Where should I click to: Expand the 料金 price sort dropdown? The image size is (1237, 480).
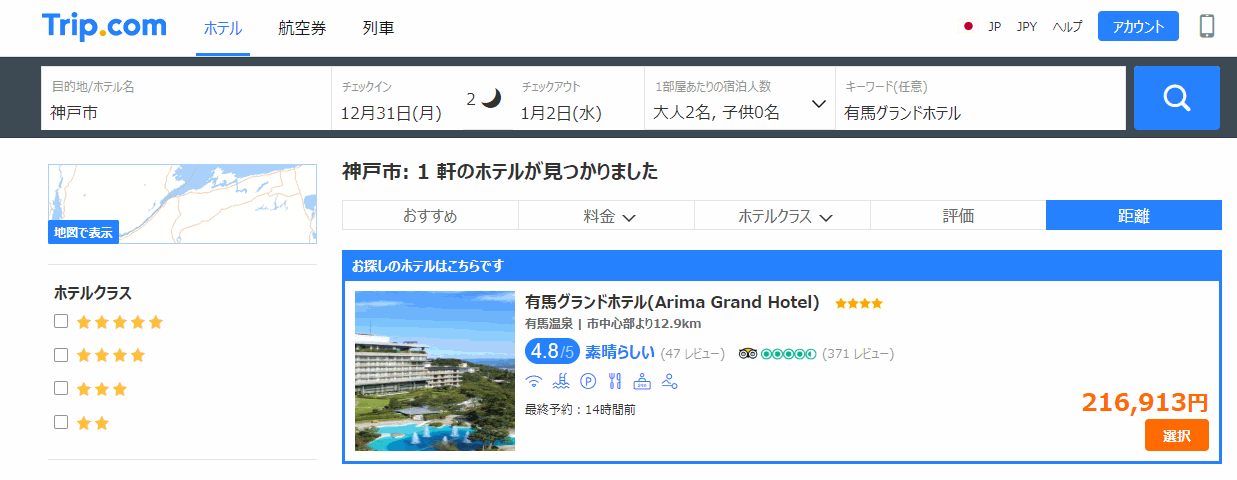(606, 215)
